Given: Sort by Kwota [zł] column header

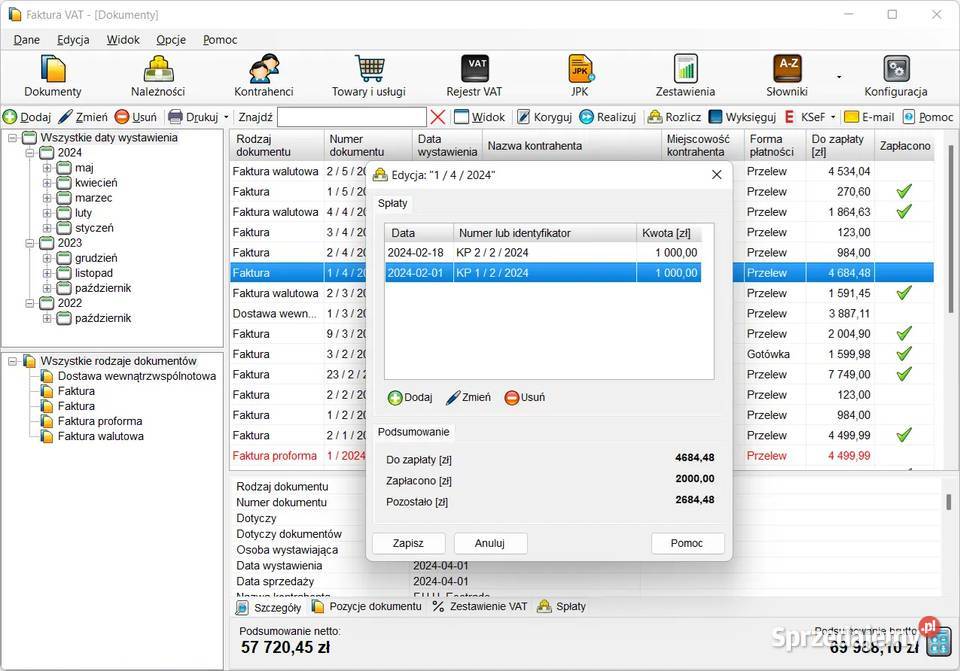Looking at the screenshot, I should click(668, 233).
